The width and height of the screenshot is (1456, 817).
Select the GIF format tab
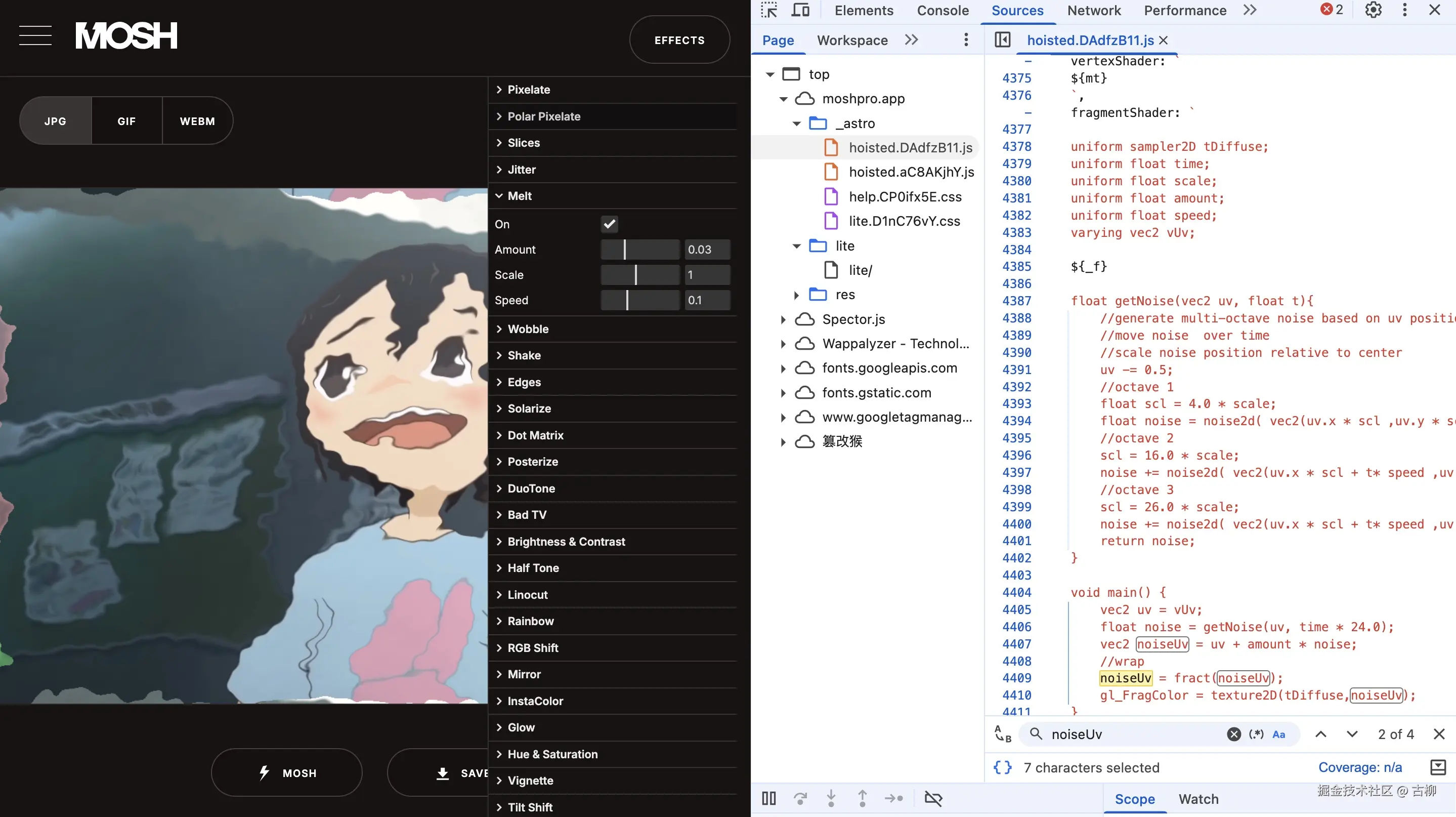pos(126,121)
